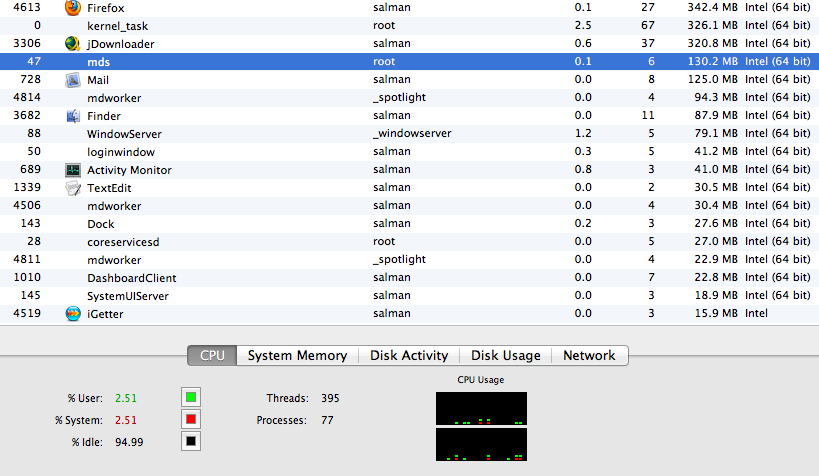
Task: Click PID 4519 in the iGetter row
Action: click(x=27, y=314)
